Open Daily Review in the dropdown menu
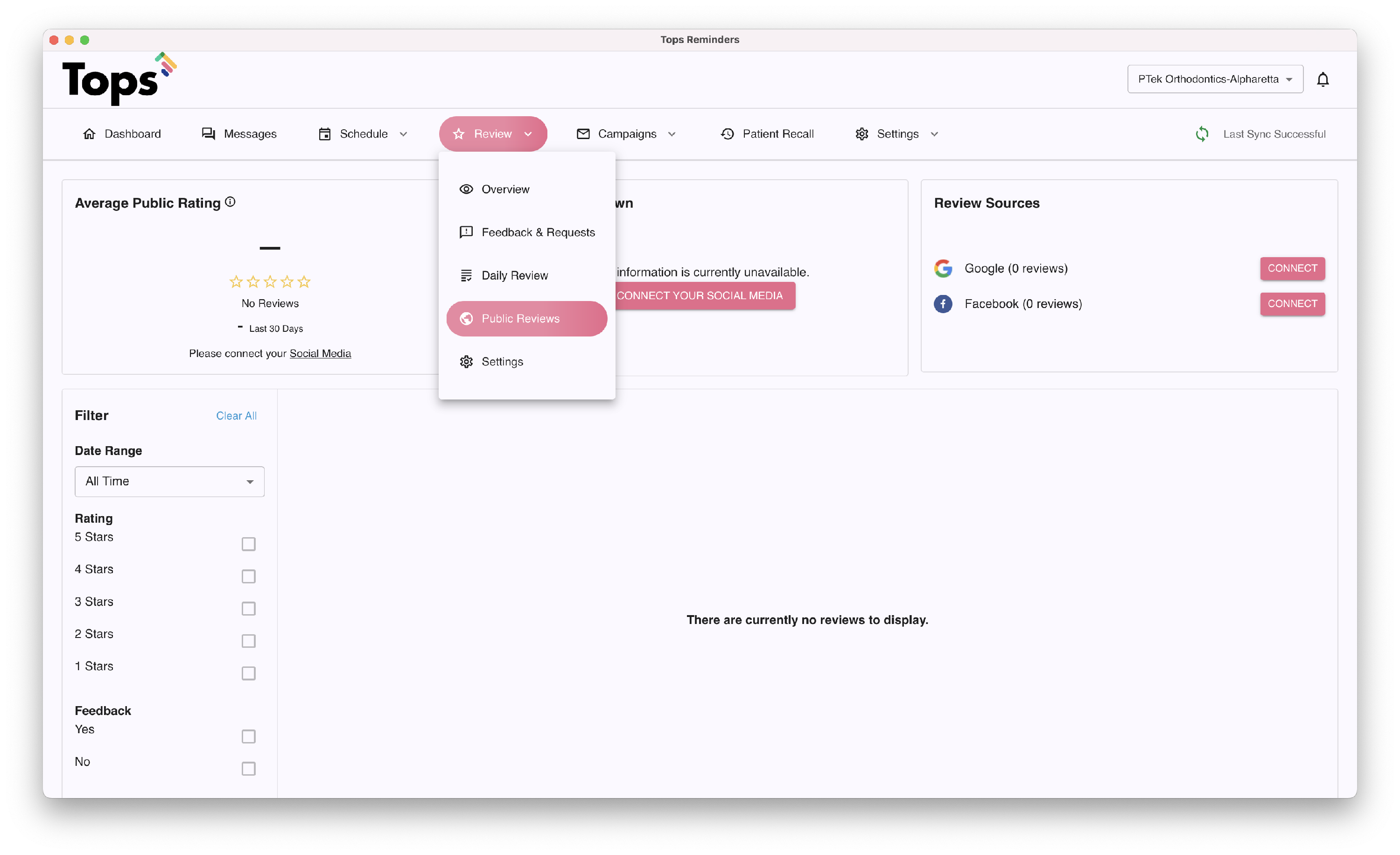The image size is (1400, 855). click(x=514, y=275)
